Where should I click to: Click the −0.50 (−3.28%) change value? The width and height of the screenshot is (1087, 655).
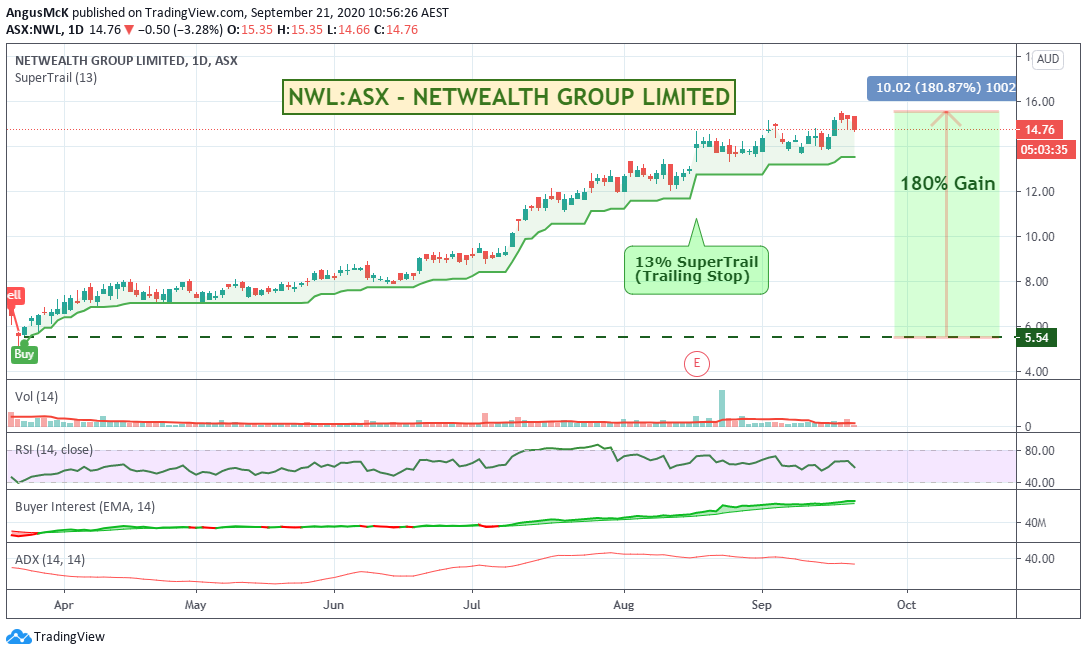[x=180, y=30]
